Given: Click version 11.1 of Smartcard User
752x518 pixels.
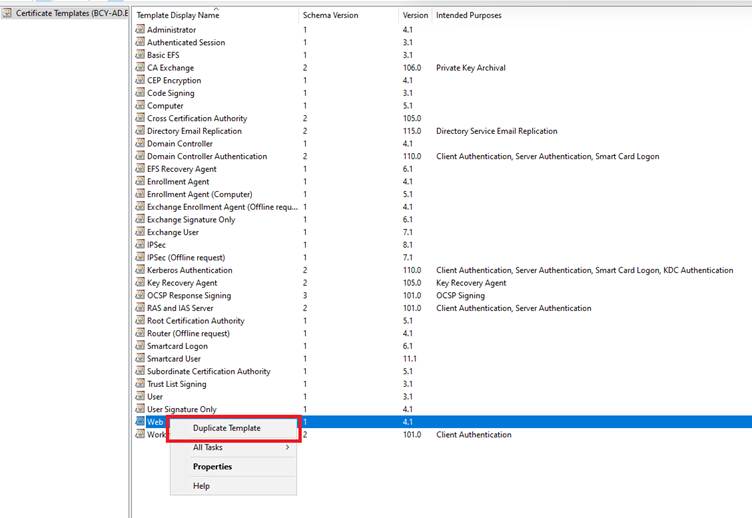Looking at the screenshot, I should pos(410,359).
